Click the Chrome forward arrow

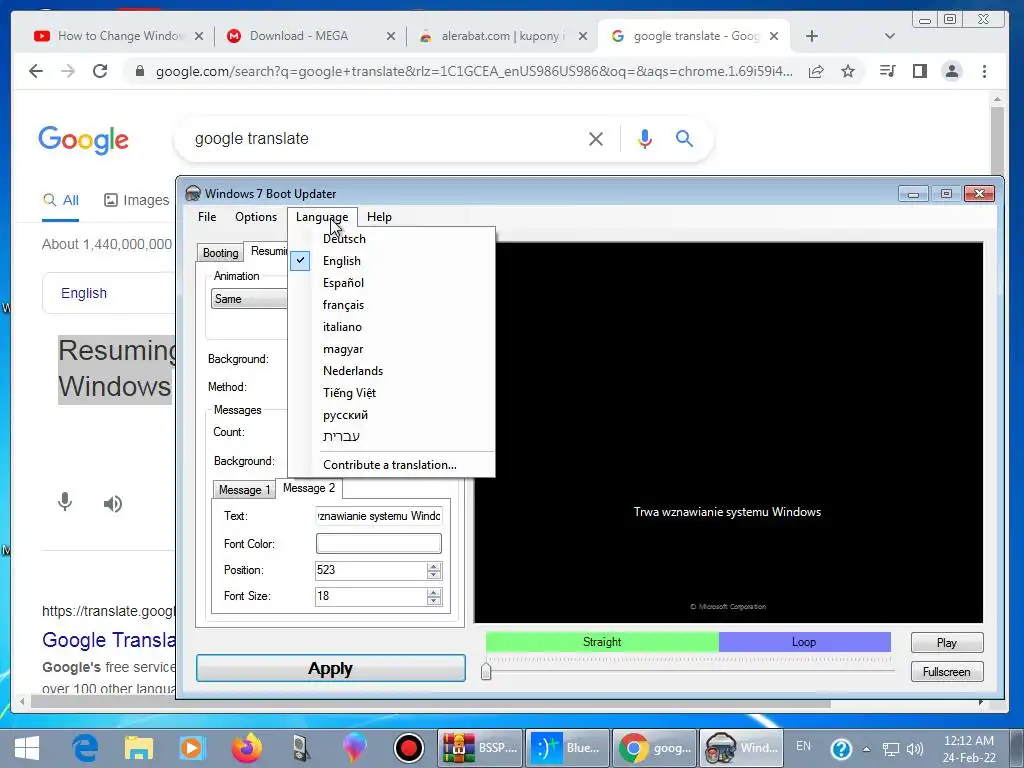point(68,71)
